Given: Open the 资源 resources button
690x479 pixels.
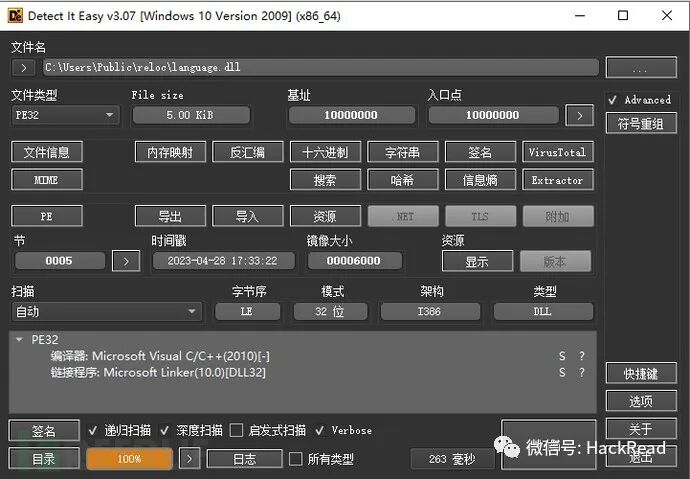Looking at the screenshot, I should 325,216.
